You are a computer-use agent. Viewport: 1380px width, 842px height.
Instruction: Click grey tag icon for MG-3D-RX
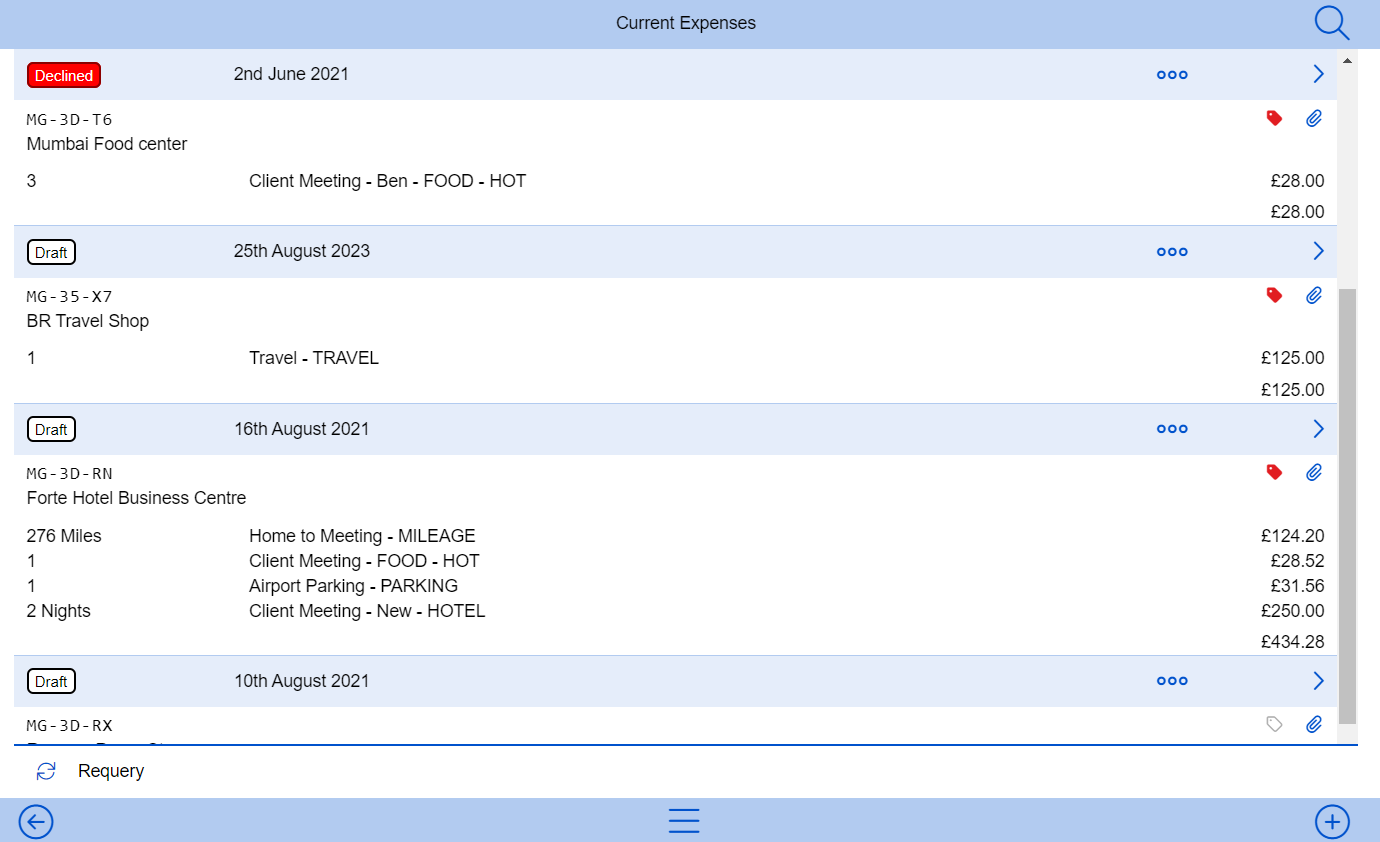[1274, 724]
